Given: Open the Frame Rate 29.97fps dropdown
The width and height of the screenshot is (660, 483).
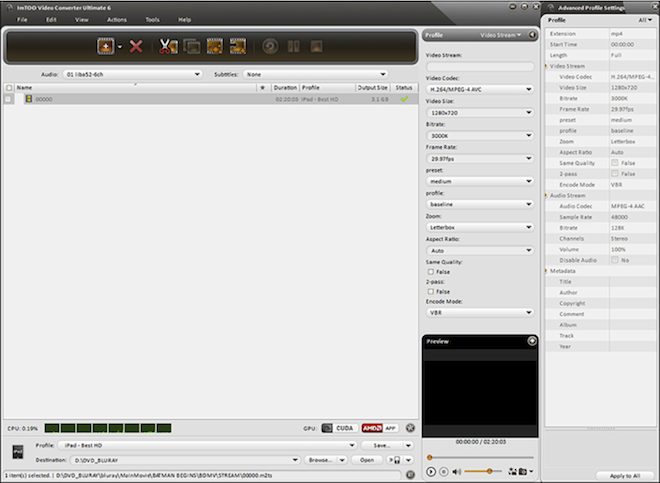Looking at the screenshot, I should pyautogui.click(x=480, y=158).
